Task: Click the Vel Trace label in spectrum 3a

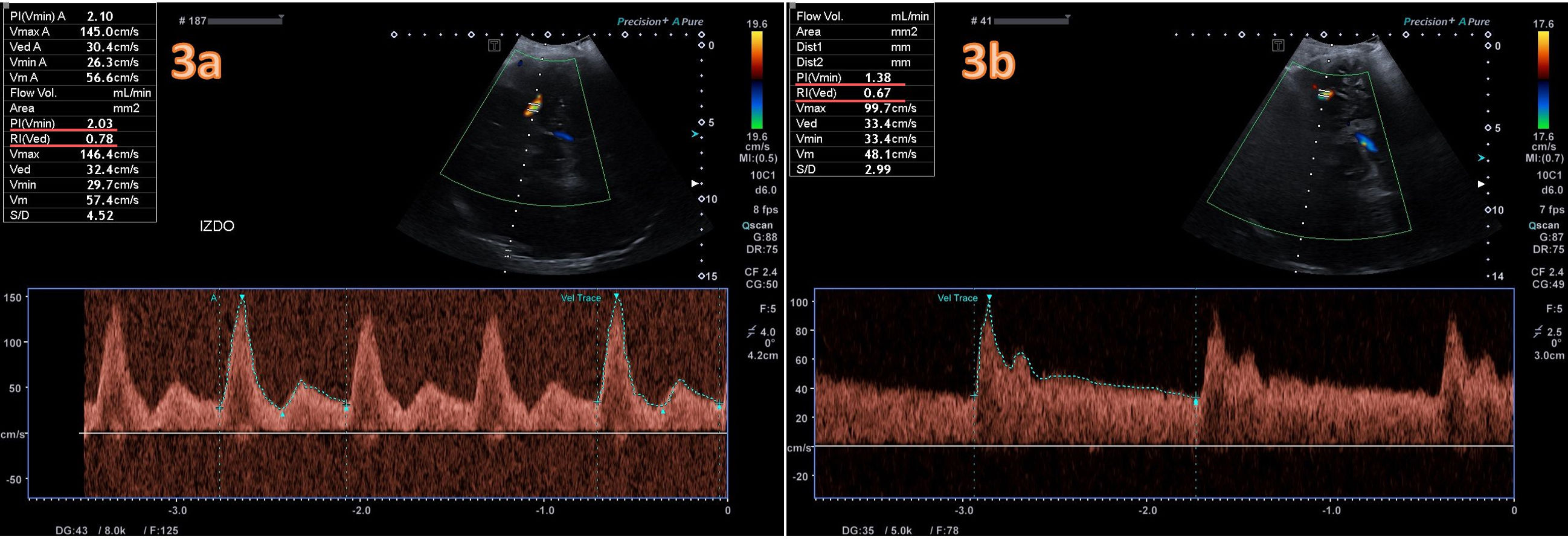Action: pos(580,298)
